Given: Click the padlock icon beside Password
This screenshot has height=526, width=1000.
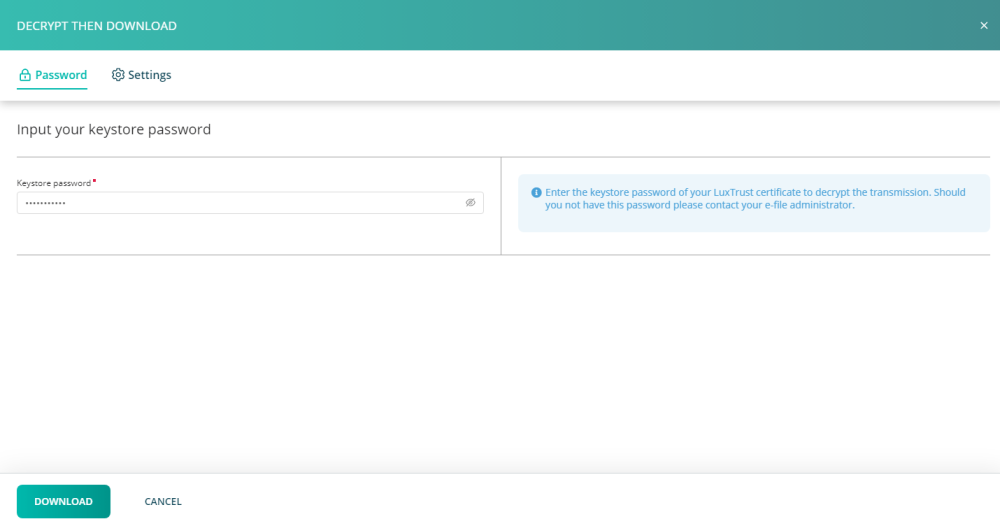Looking at the screenshot, I should click(25, 75).
